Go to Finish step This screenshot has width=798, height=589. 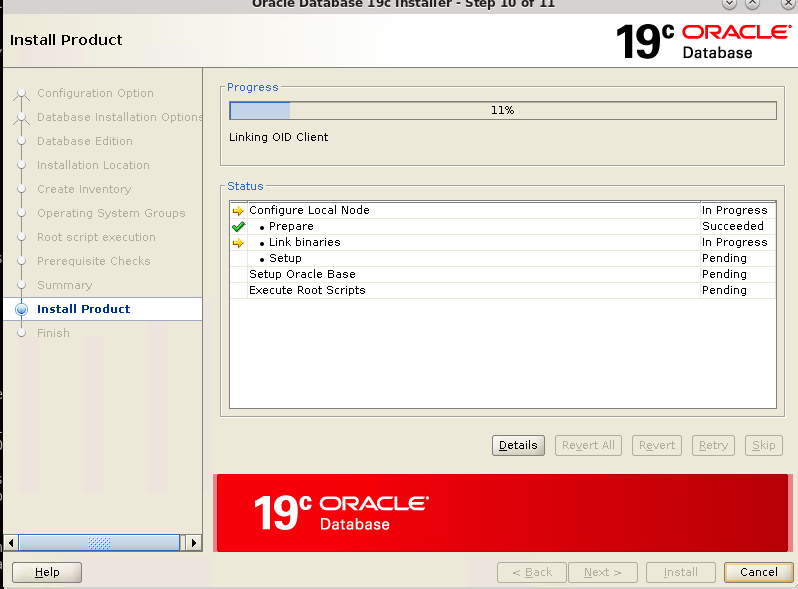point(53,333)
